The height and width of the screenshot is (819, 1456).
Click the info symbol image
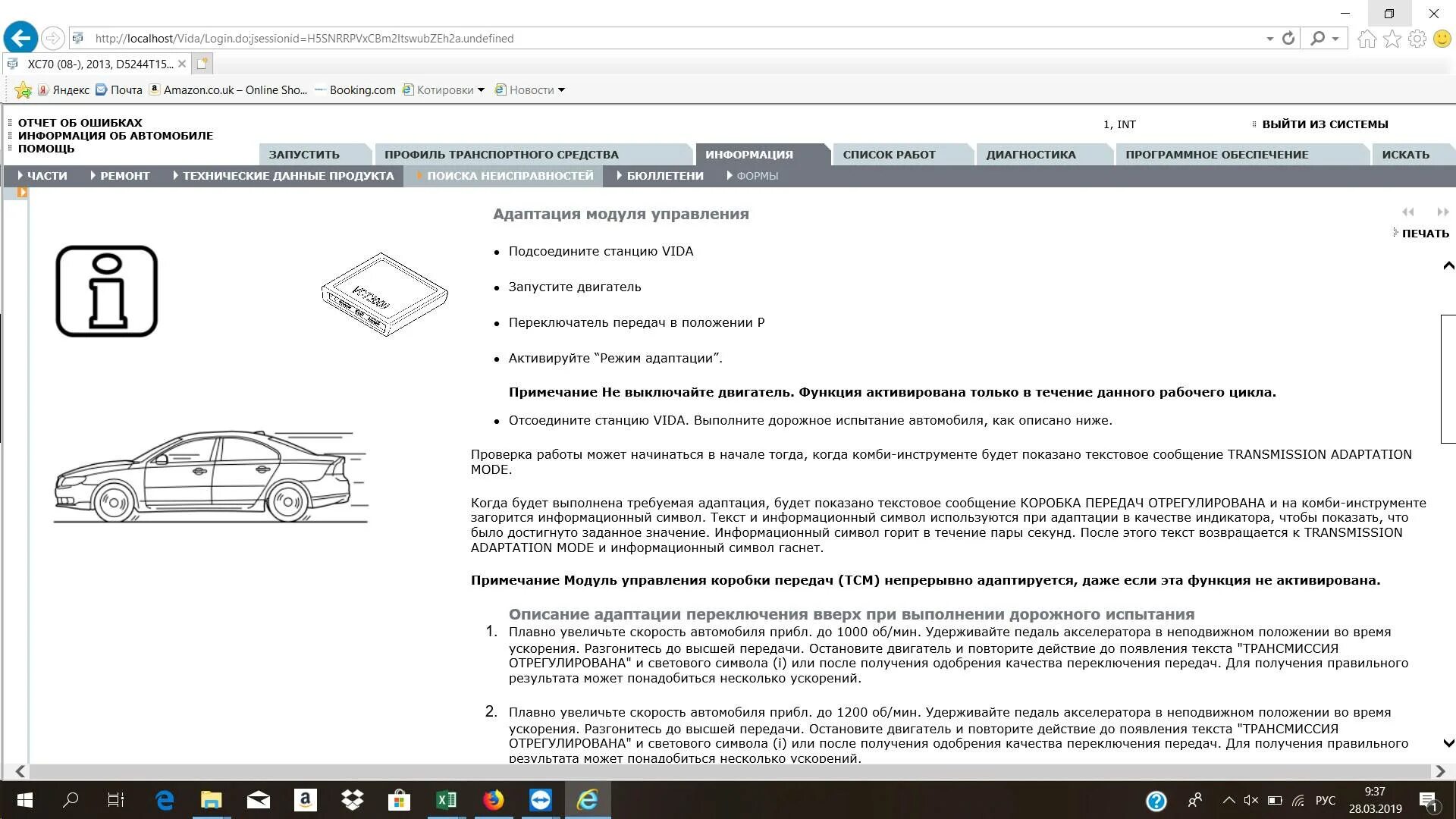pos(107,291)
